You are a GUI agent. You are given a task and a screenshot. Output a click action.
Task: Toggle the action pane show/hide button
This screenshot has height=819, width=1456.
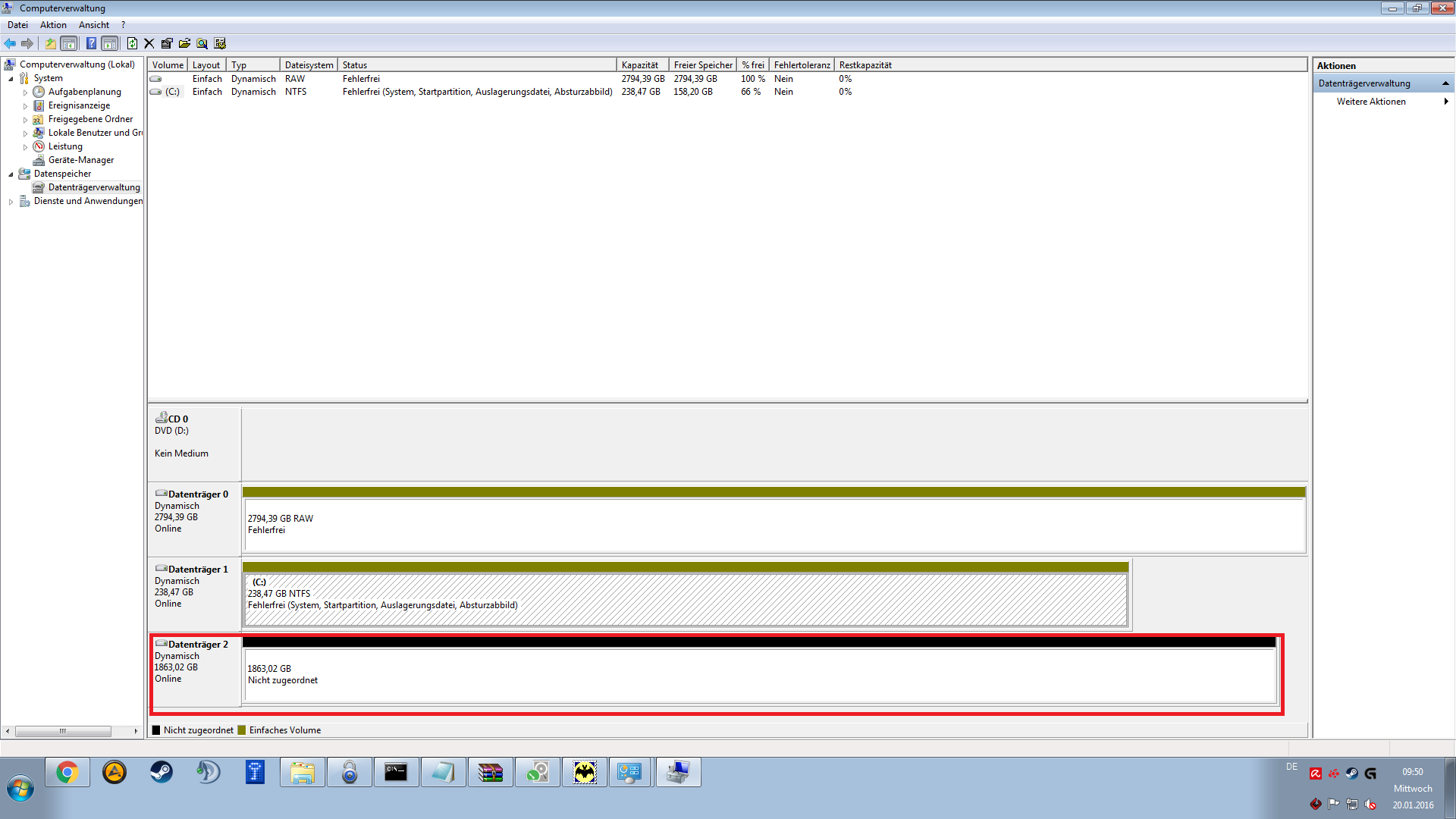click(110, 43)
